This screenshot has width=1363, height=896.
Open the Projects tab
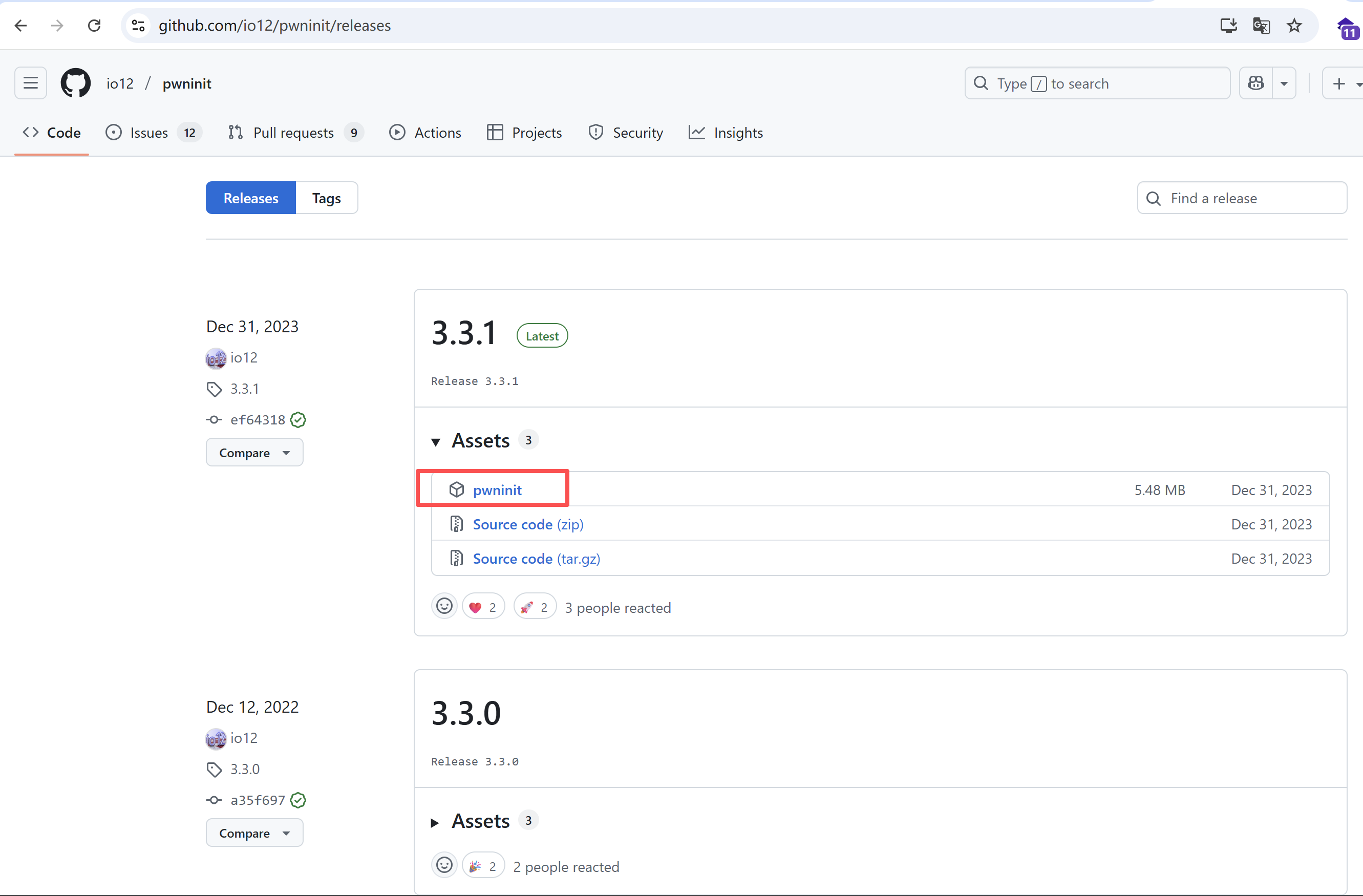pyautogui.click(x=525, y=133)
